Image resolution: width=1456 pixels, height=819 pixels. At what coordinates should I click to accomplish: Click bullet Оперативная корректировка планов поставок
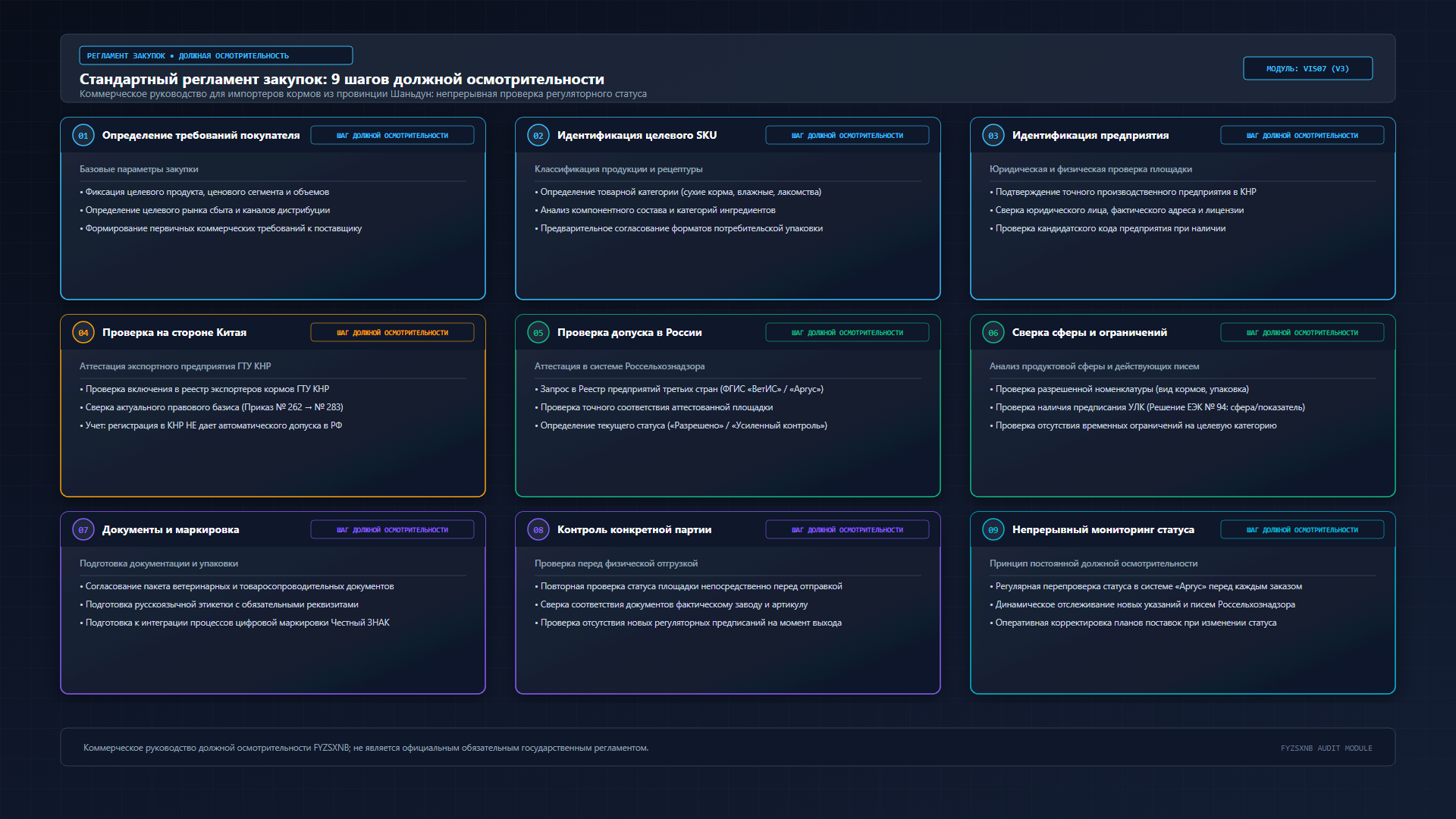(x=1133, y=623)
